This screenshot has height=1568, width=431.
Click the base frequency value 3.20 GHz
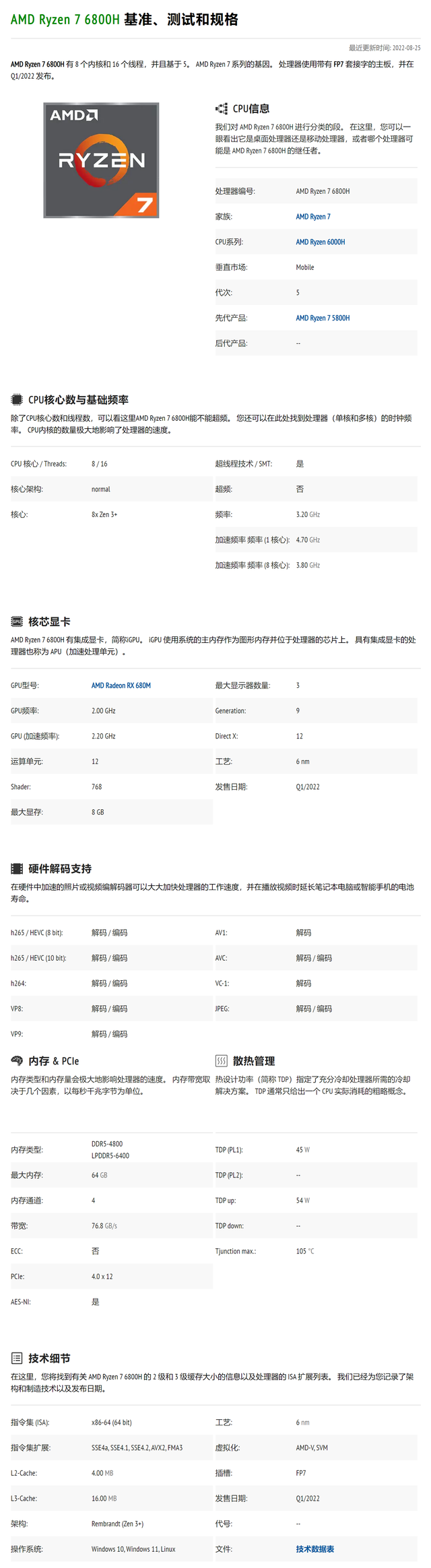(308, 514)
